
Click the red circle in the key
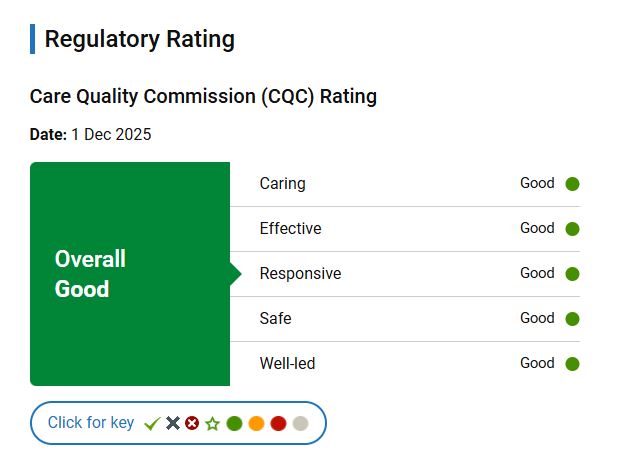(278, 423)
